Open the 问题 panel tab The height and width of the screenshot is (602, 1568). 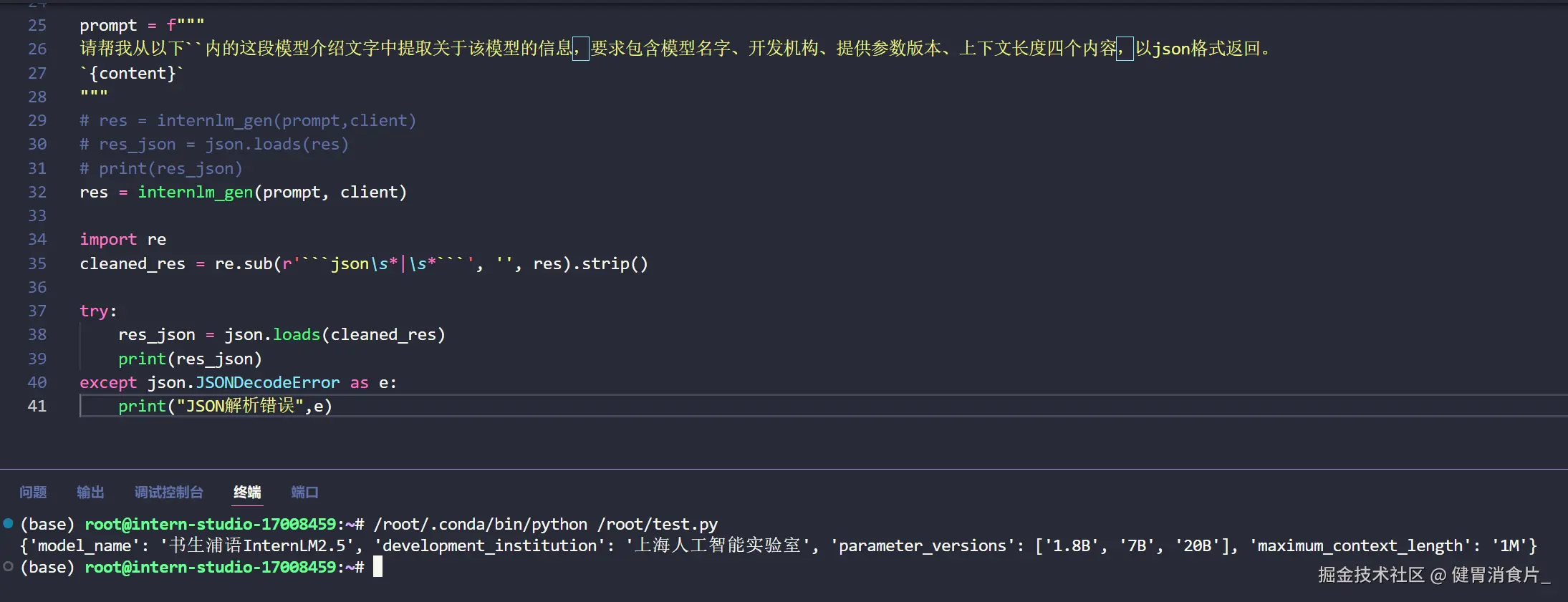coord(33,492)
